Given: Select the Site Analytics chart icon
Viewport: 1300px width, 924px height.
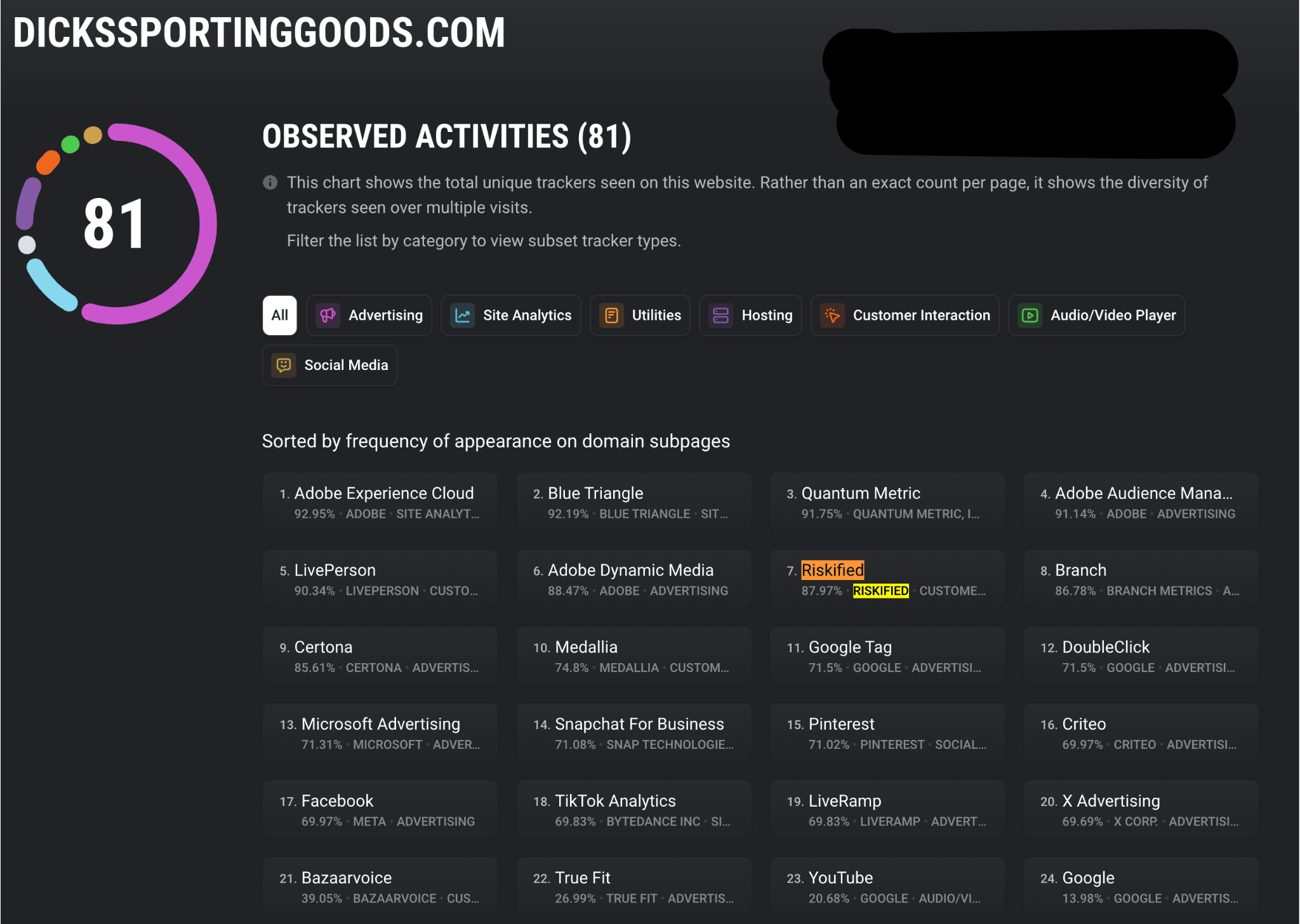Looking at the screenshot, I should pyautogui.click(x=463, y=315).
